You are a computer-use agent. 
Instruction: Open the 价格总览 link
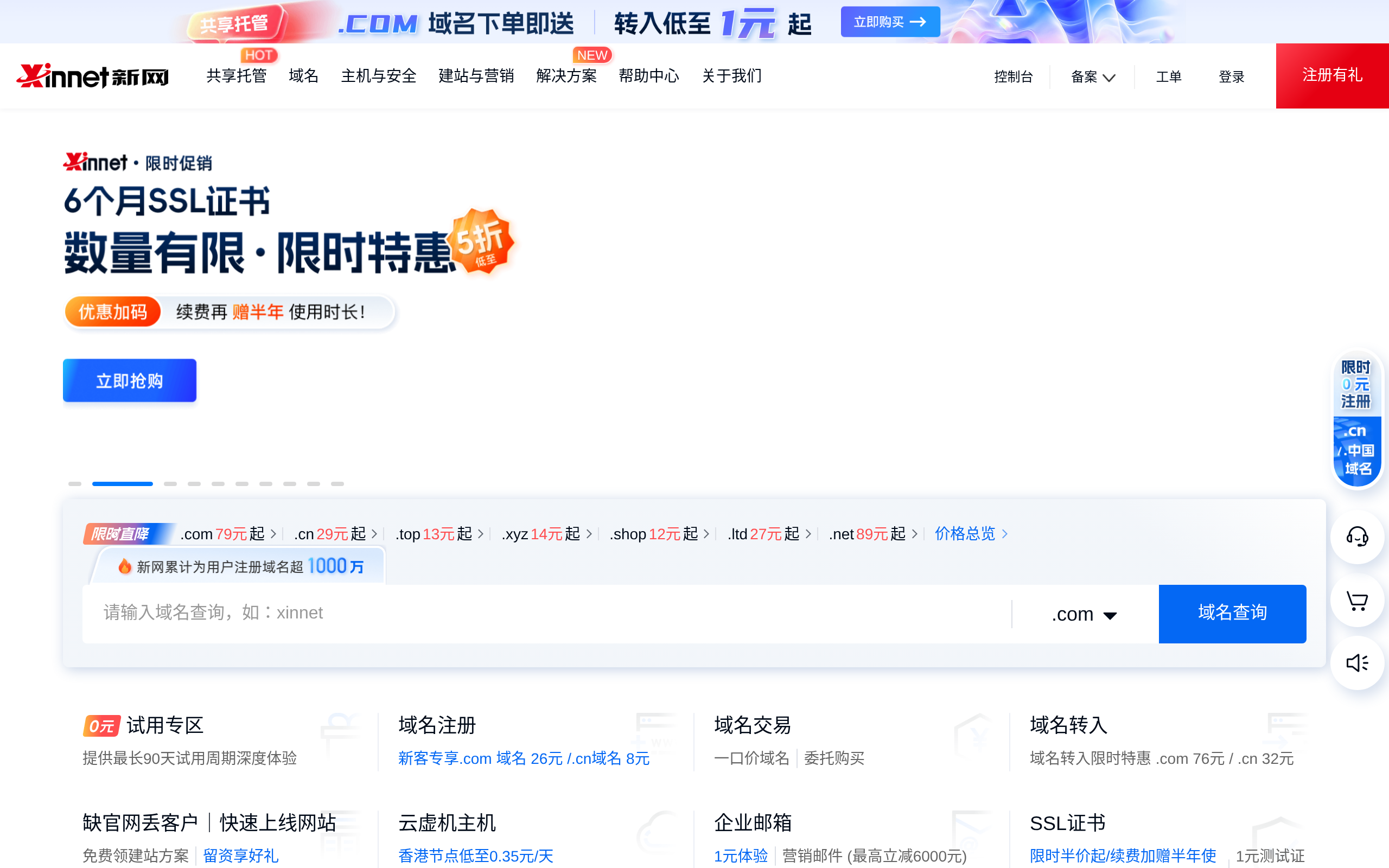(971, 534)
